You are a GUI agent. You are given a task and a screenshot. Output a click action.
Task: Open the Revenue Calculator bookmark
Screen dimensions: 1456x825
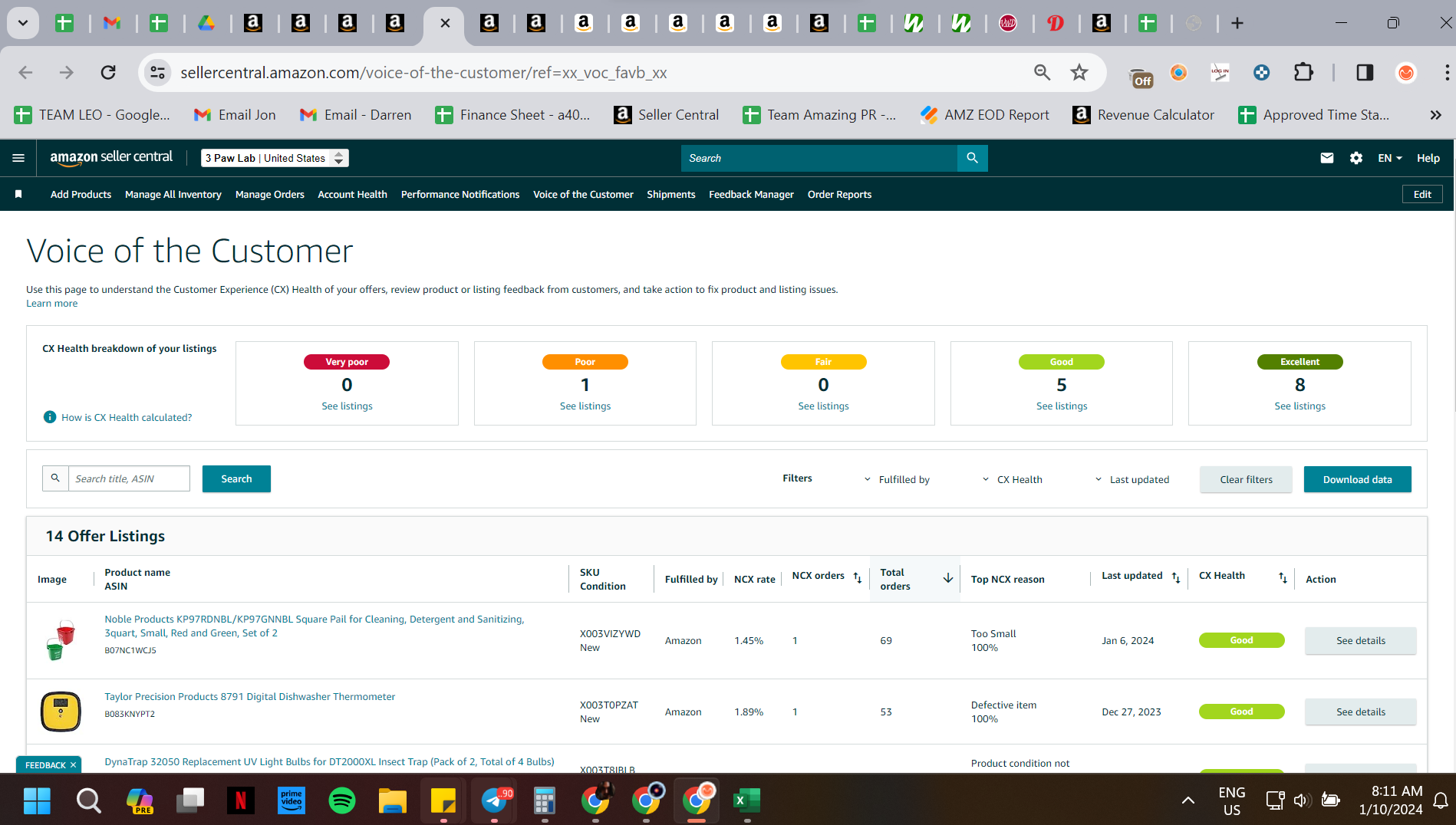(1143, 115)
